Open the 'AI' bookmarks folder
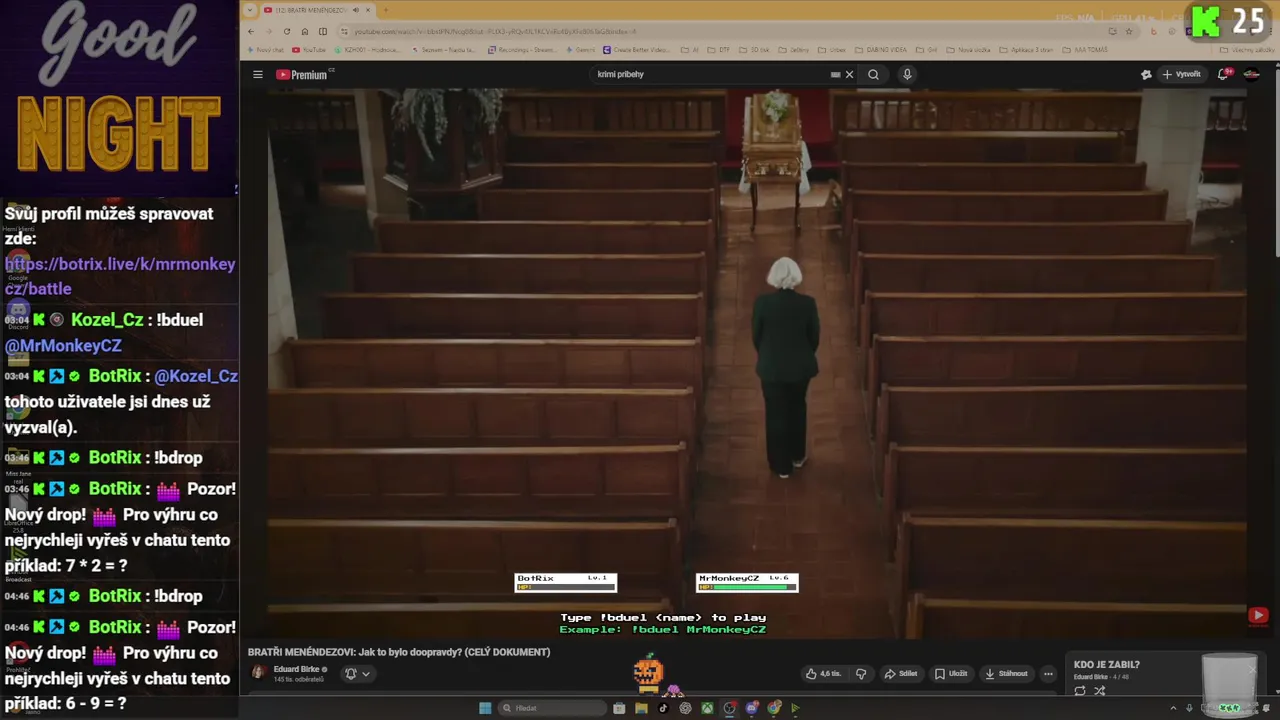The height and width of the screenshot is (720, 1280). (x=690, y=49)
